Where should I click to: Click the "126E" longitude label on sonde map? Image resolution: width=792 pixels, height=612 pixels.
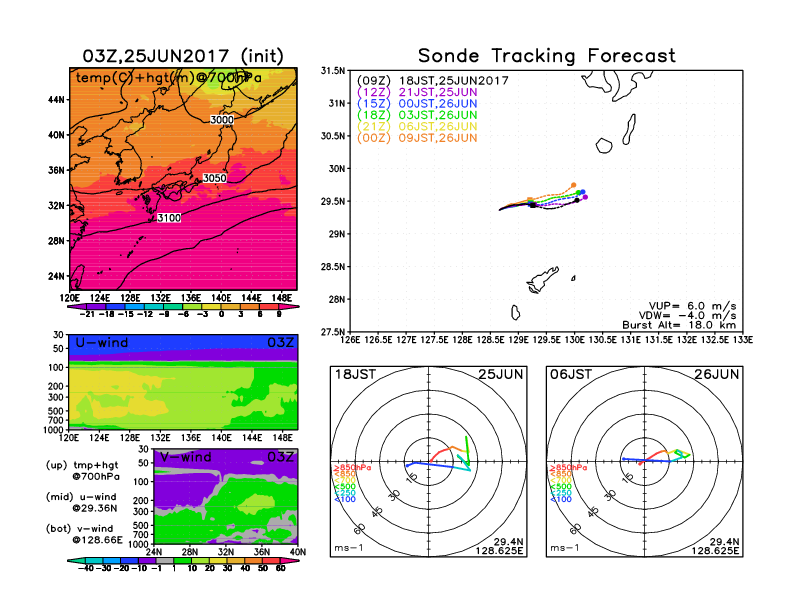pos(350,340)
